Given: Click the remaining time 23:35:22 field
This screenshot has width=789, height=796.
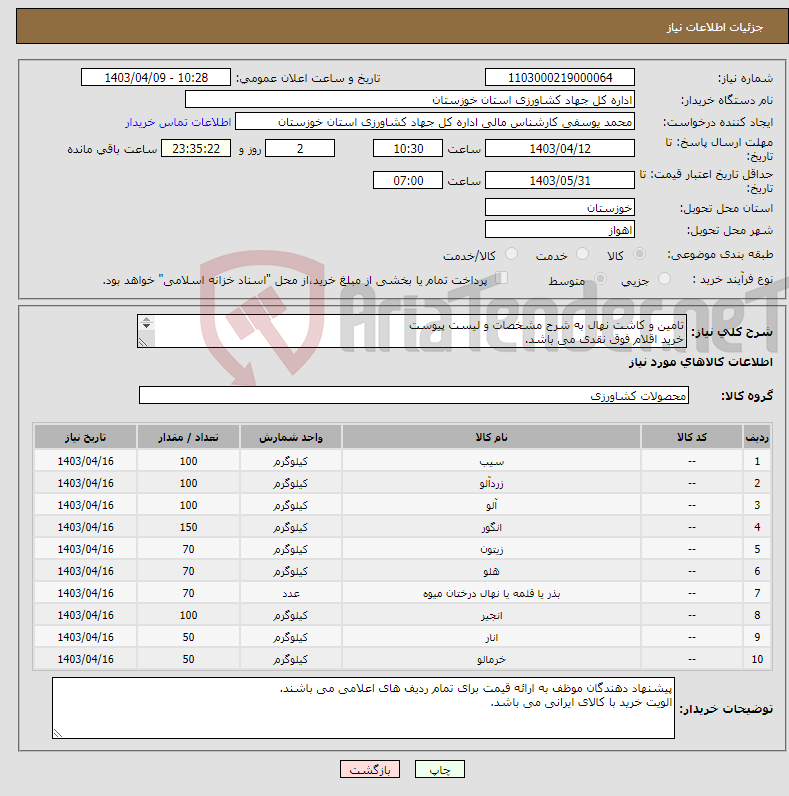Looking at the screenshot, I should pos(196,148).
